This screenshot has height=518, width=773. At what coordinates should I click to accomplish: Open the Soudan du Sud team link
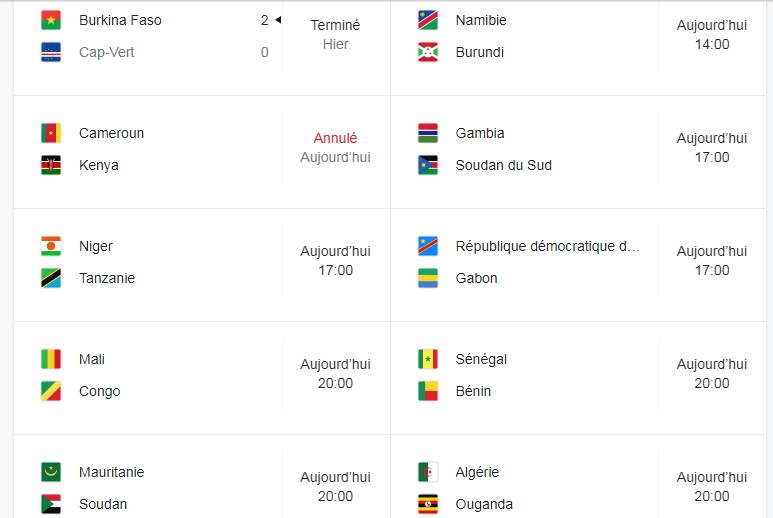[x=503, y=165]
